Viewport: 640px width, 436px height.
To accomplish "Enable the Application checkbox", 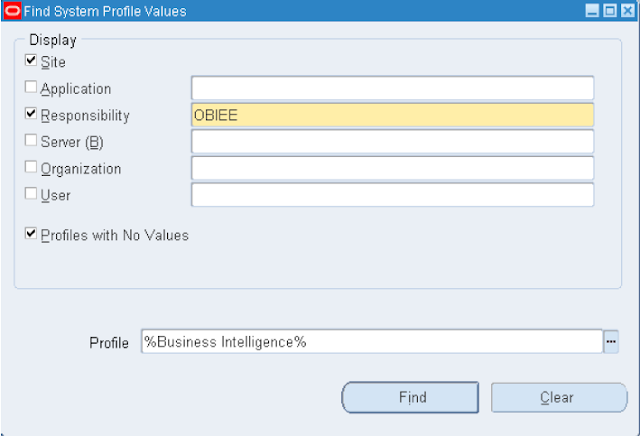I will [x=31, y=88].
